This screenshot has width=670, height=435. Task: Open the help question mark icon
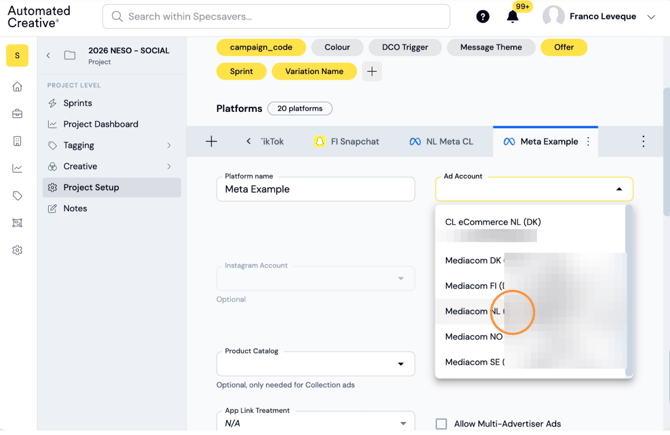click(482, 17)
